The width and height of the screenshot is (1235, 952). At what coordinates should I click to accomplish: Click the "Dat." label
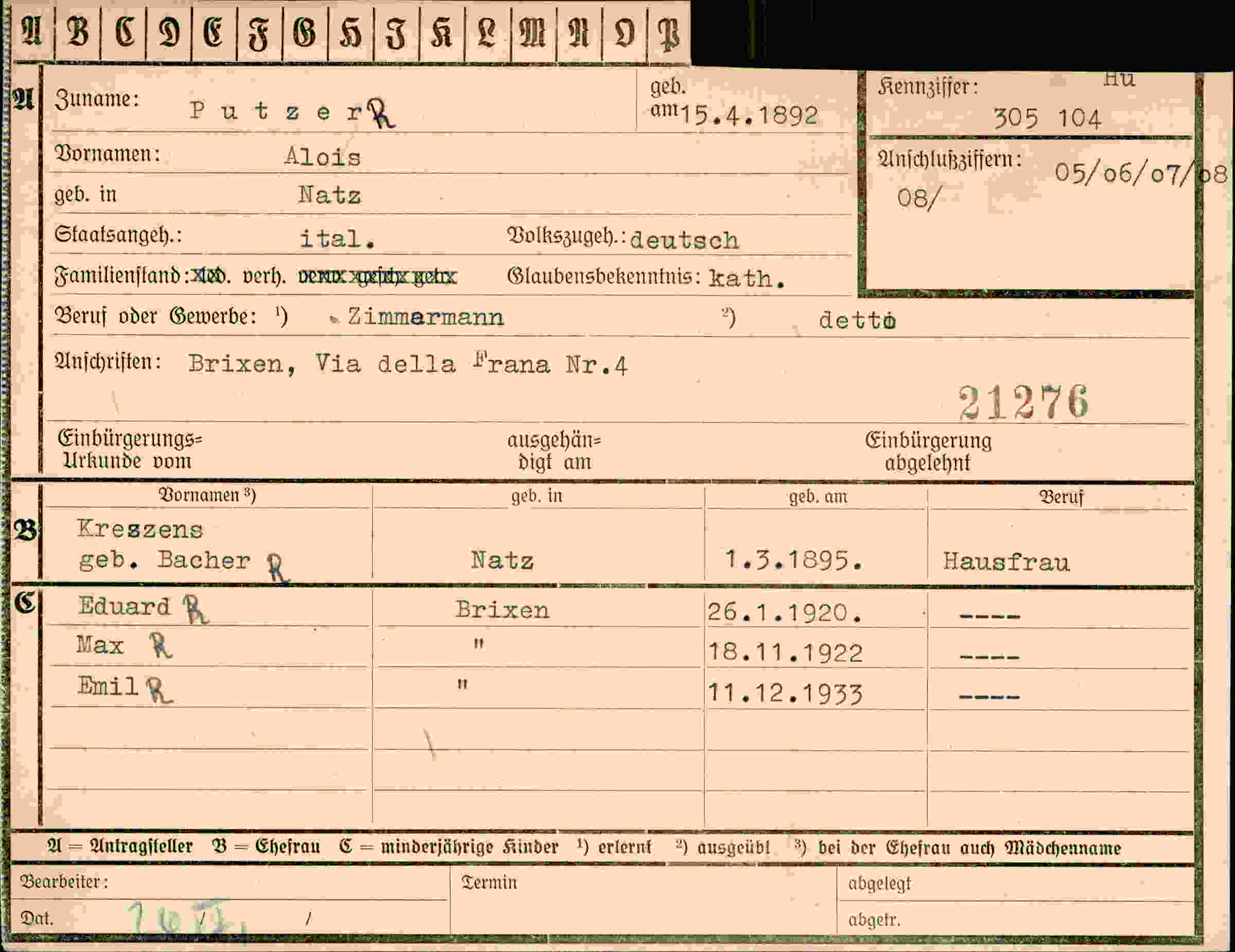tap(37, 918)
